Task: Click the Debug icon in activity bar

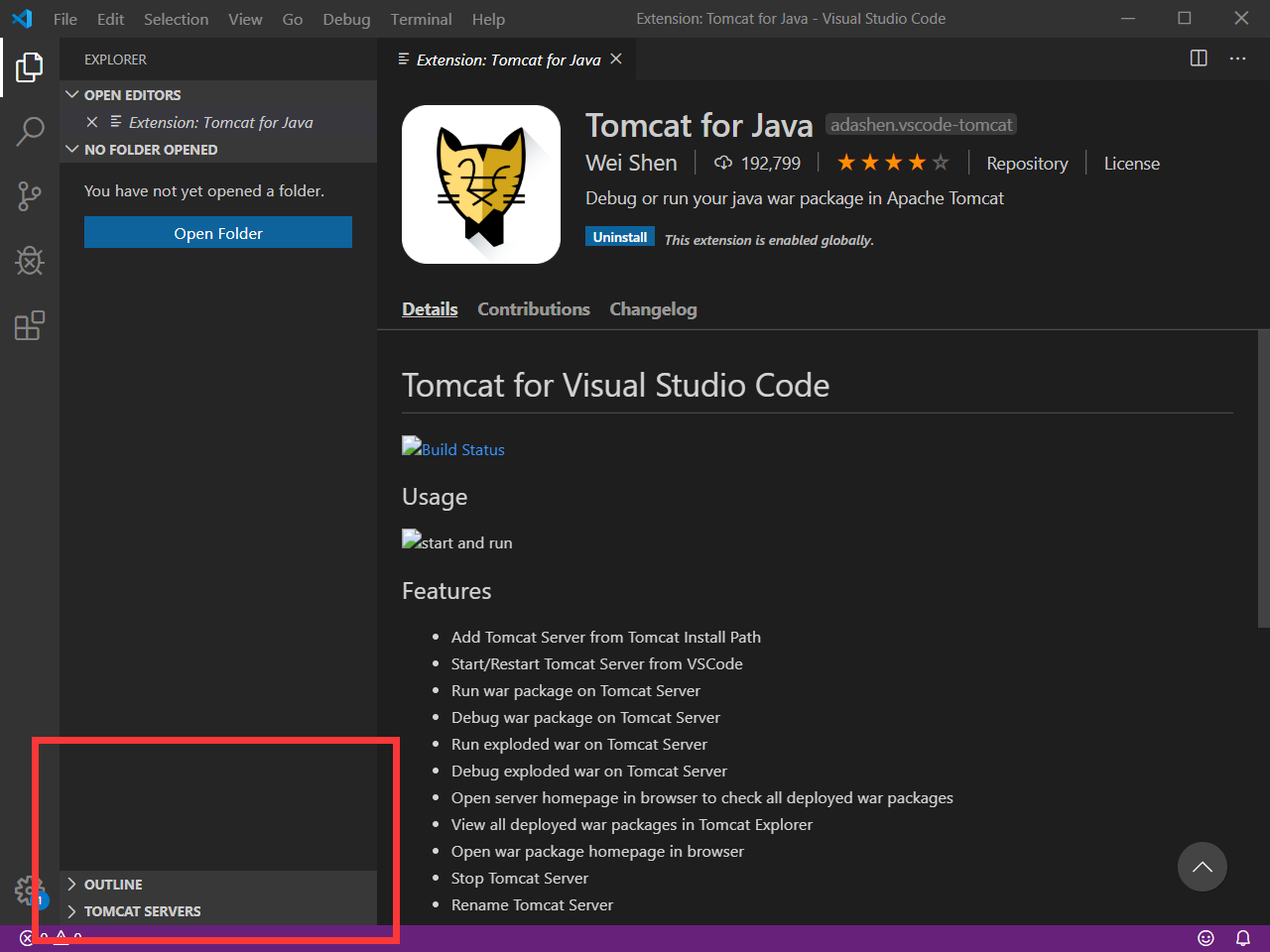Action: click(x=30, y=261)
